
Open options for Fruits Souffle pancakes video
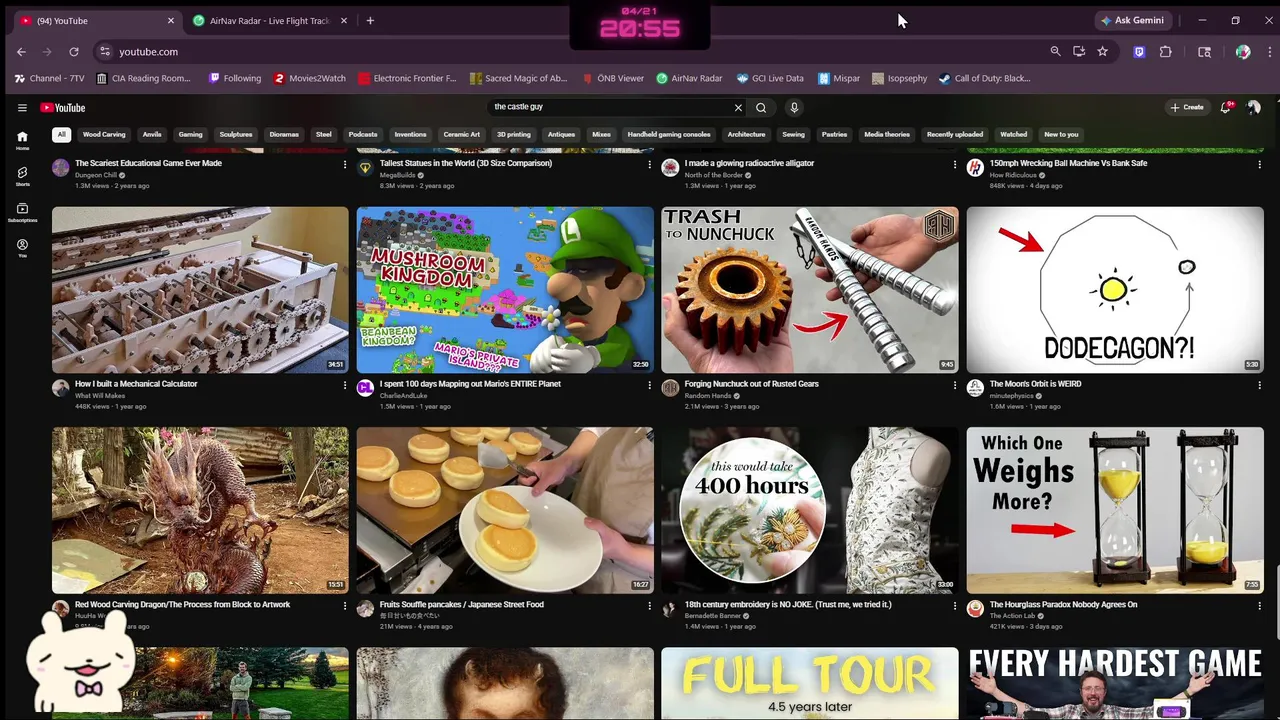(x=649, y=606)
